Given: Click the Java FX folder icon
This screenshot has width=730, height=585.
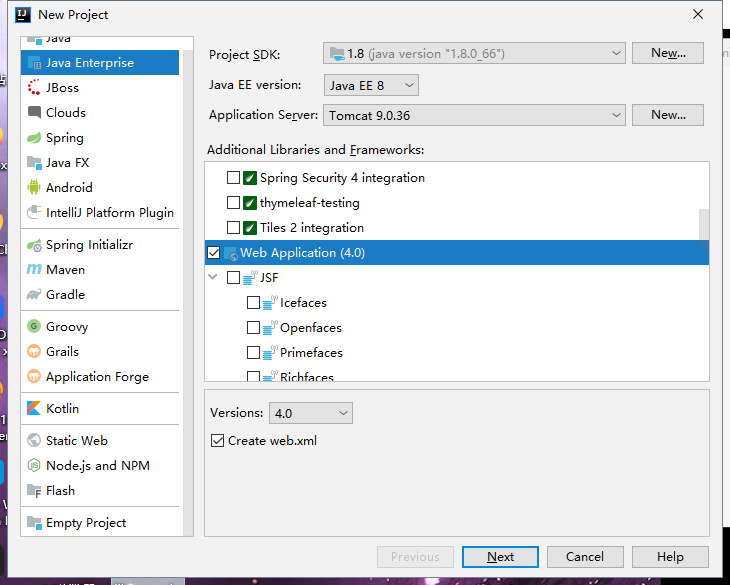Looking at the screenshot, I should [34, 162].
